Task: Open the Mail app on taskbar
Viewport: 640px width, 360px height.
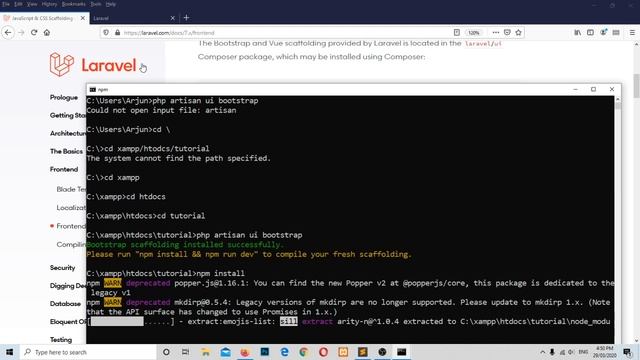Action: tap(225, 352)
